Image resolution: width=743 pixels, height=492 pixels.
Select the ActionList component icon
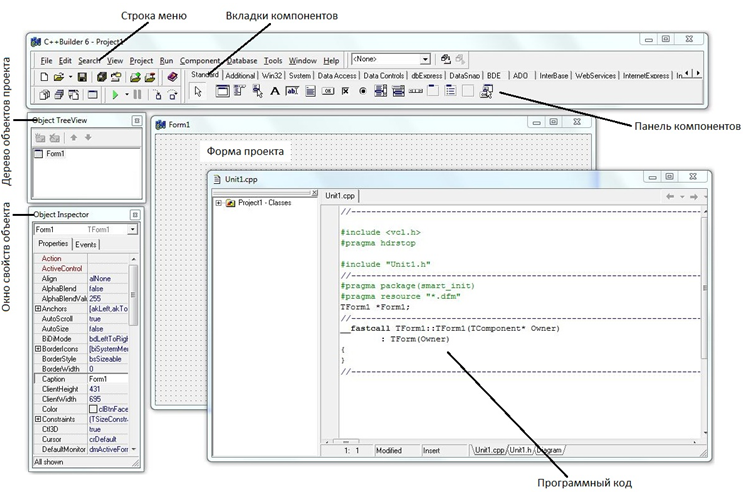tap(487, 91)
